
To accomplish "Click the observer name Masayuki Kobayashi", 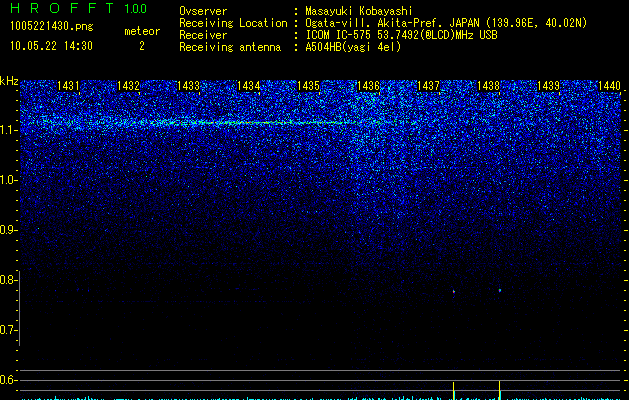I will click(x=359, y=11).
